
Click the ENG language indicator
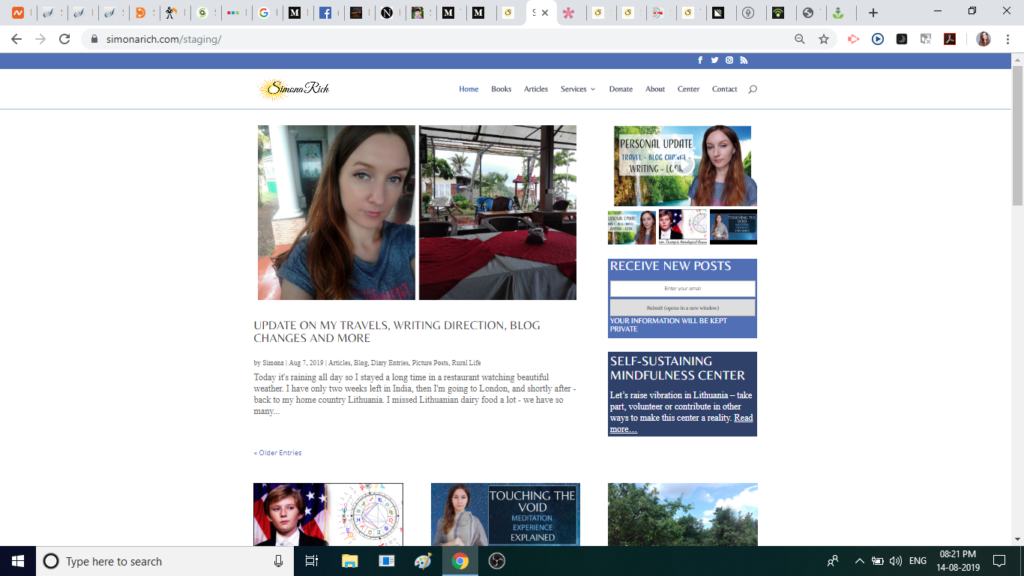pyautogui.click(x=918, y=561)
